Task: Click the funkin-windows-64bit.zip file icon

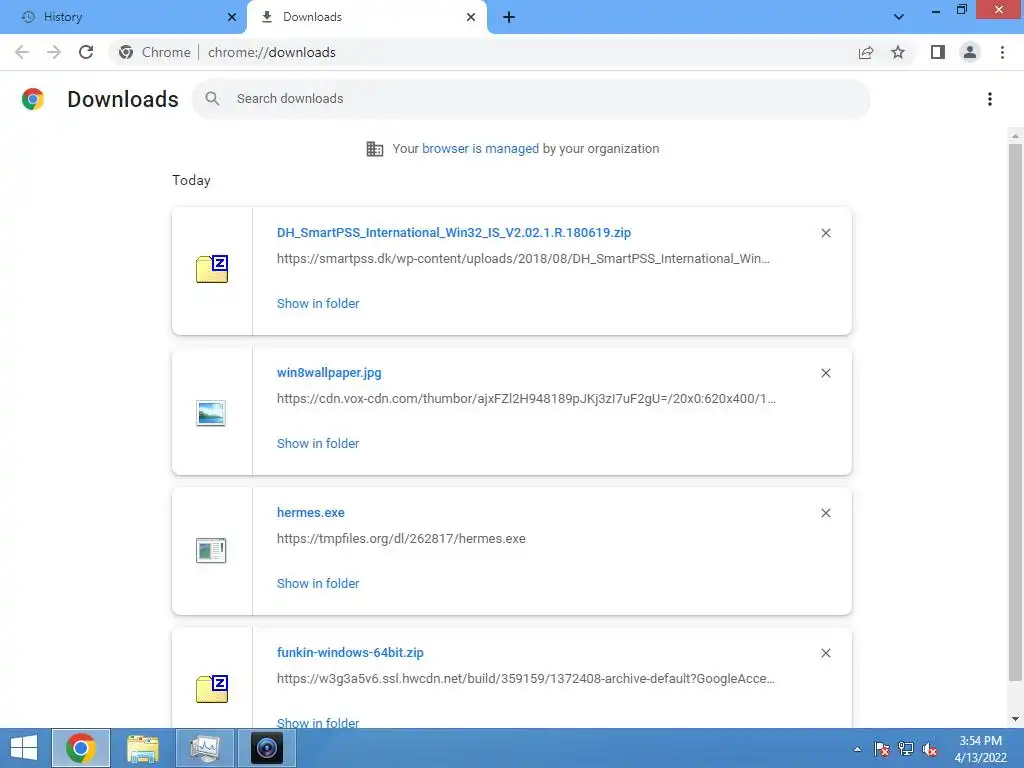Action: pyautogui.click(x=212, y=689)
